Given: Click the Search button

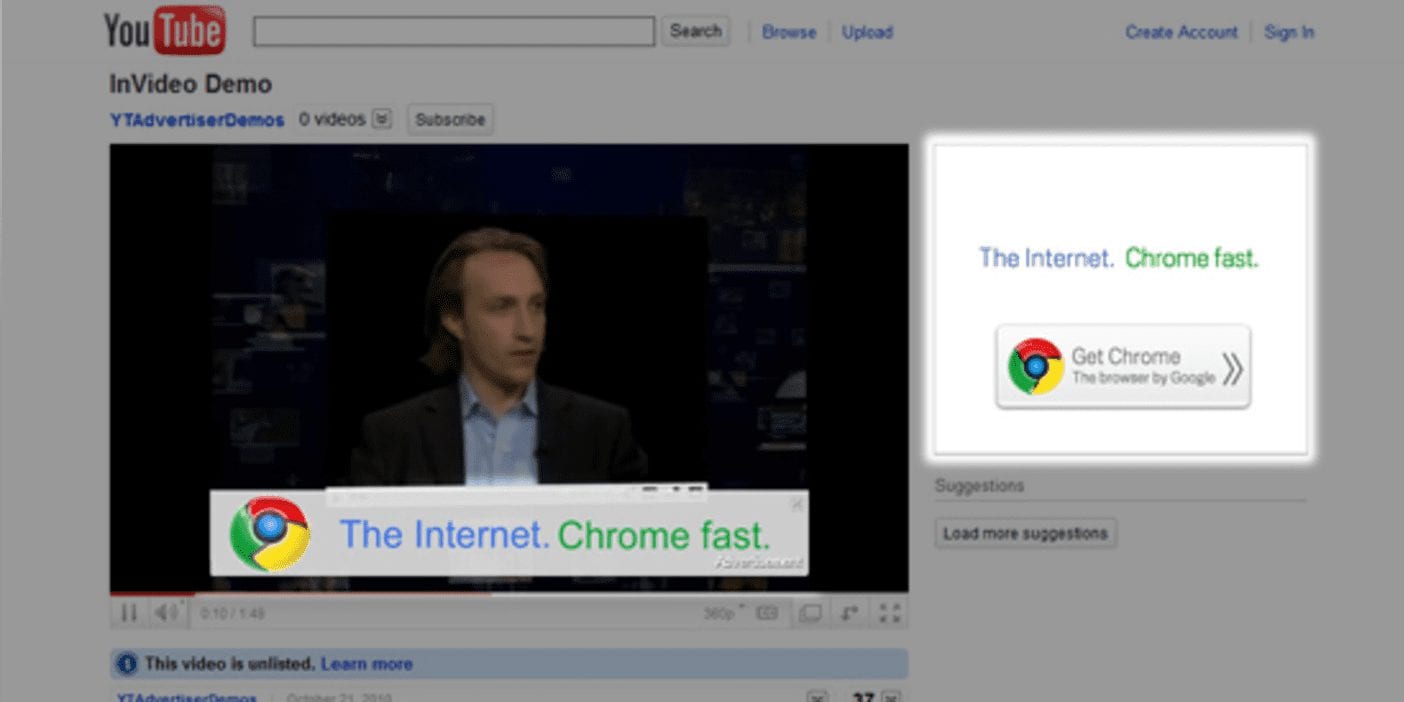Looking at the screenshot, I should point(696,31).
